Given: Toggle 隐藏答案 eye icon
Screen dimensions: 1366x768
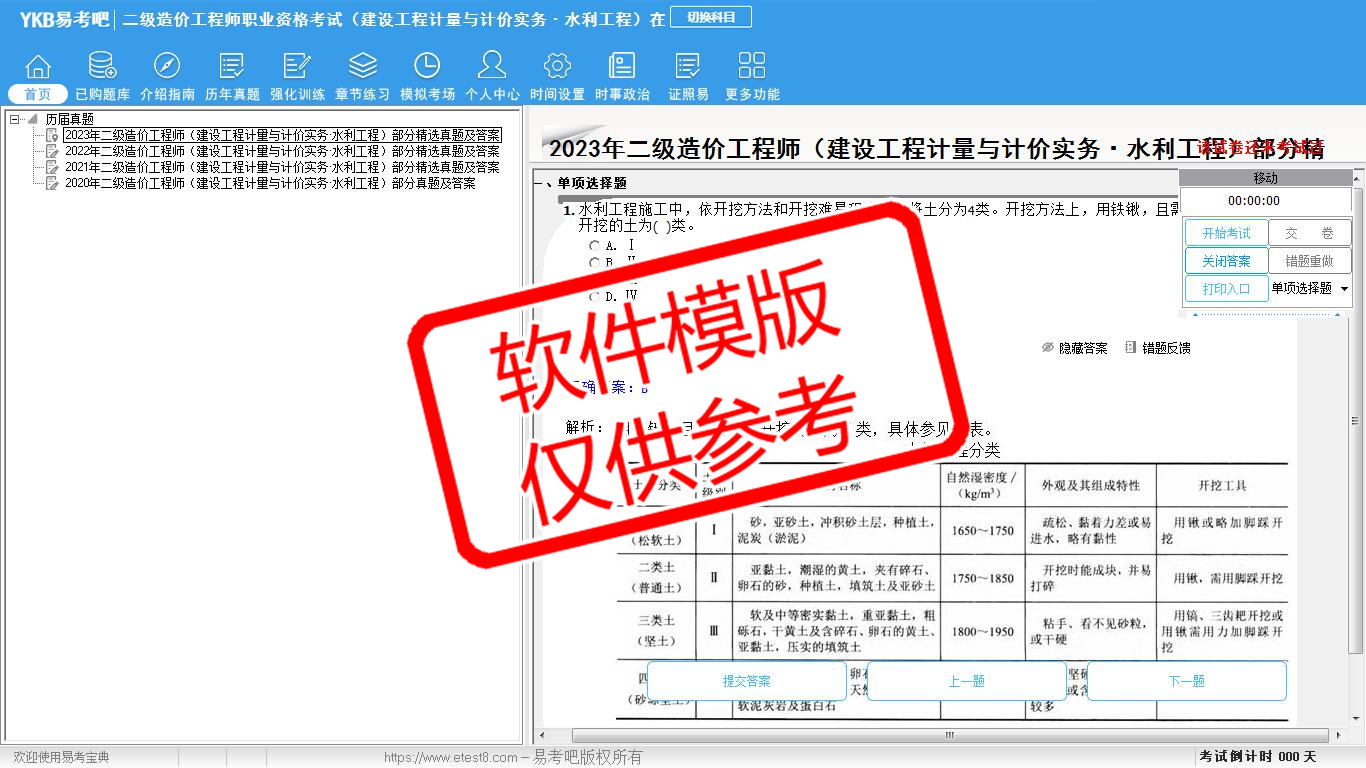Looking at the screenshot, I should point(1048,348).
